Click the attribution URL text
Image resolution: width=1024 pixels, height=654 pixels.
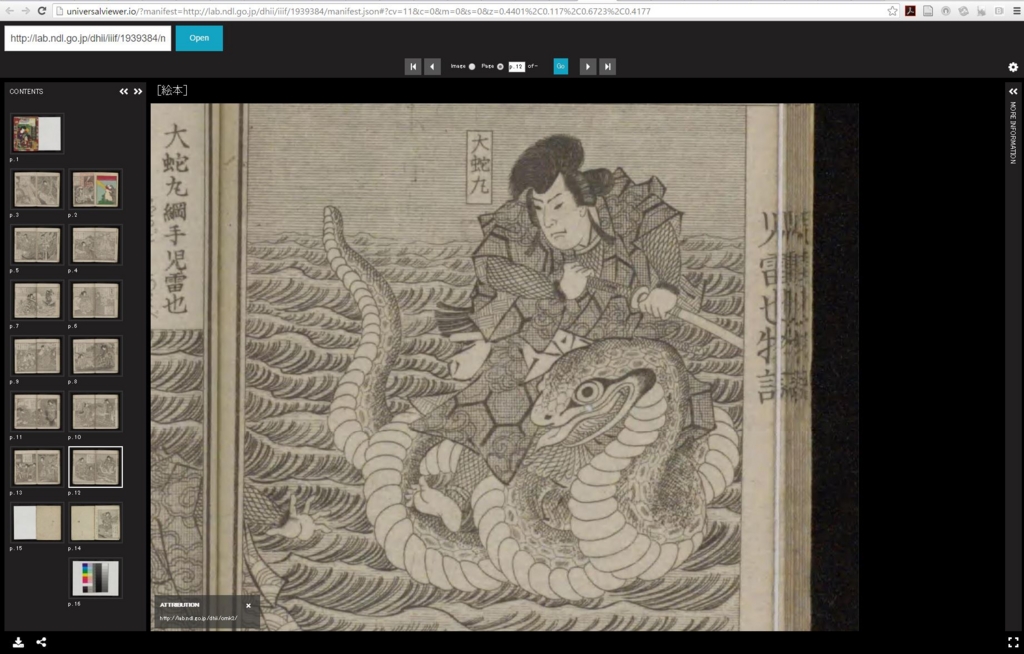199,618
